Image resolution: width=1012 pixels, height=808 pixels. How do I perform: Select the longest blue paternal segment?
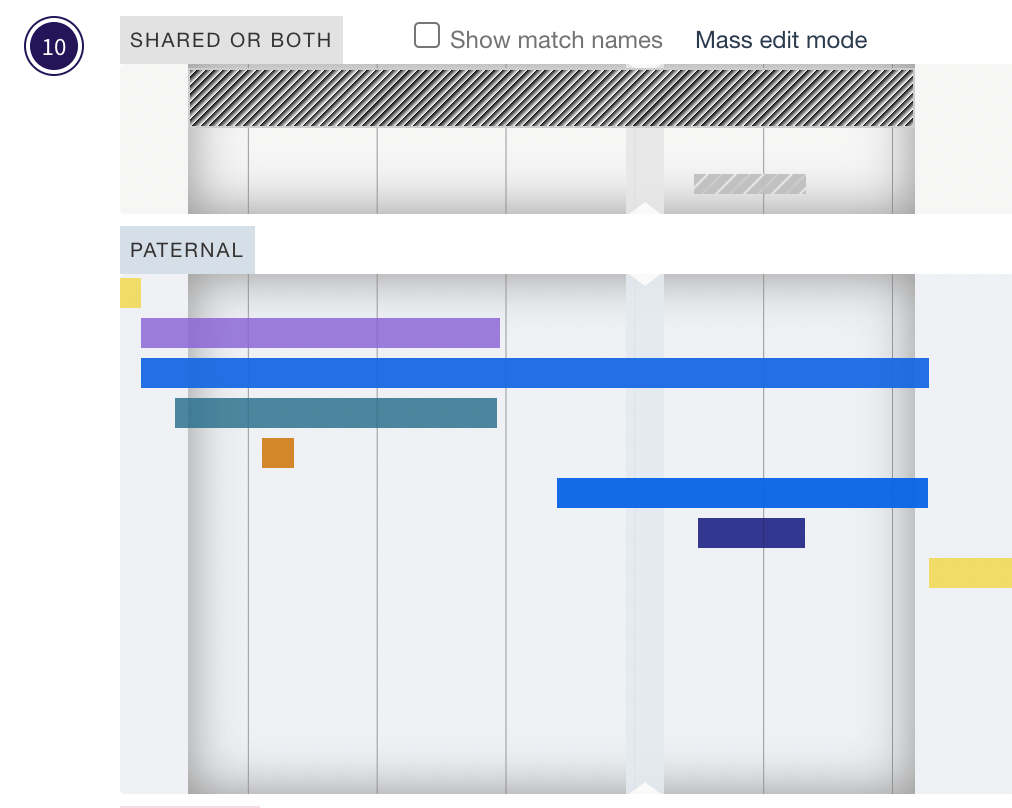(535, 372)
